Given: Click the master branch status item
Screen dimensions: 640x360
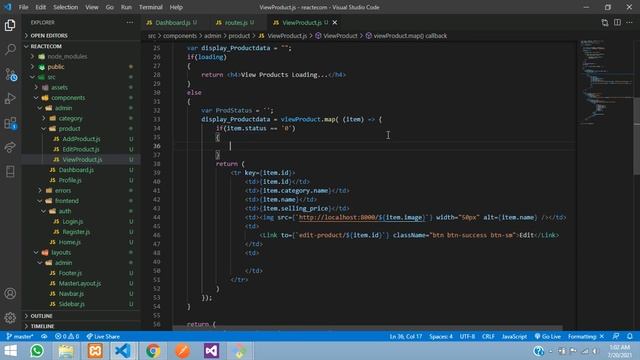Looking at the screenshot, I should click(x=20, y=336).
